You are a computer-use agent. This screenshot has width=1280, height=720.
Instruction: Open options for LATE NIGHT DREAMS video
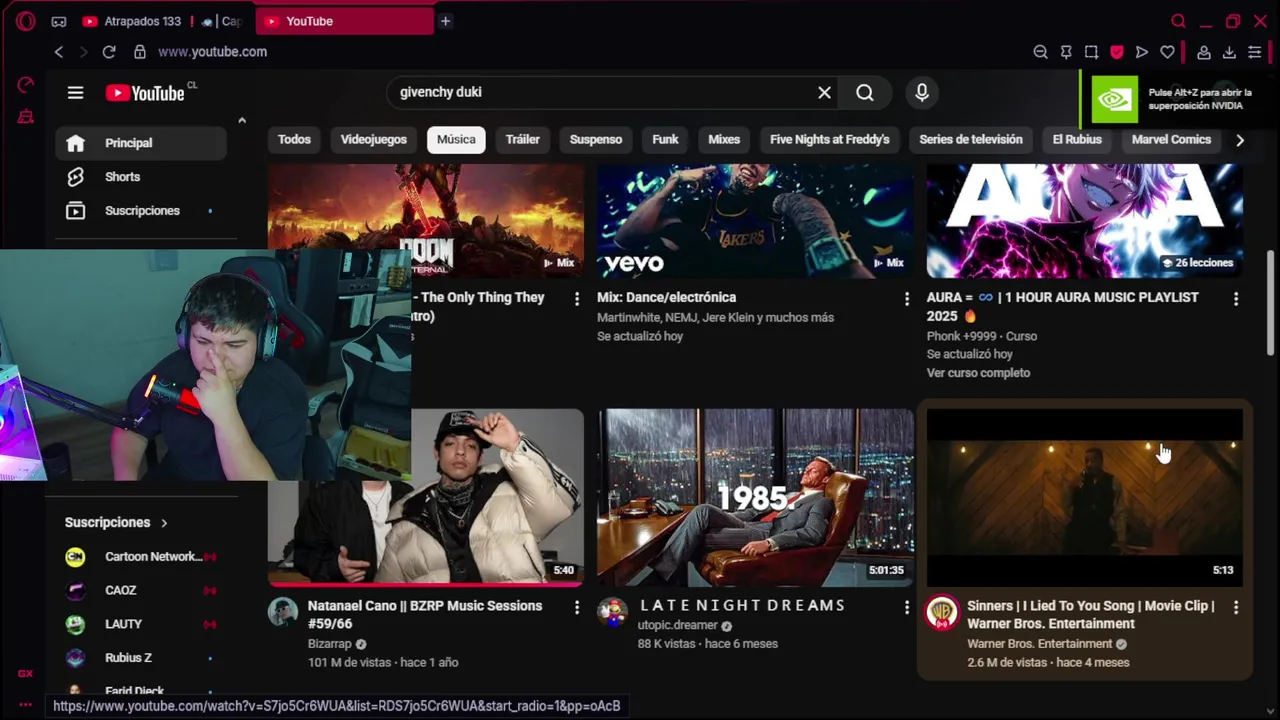point(906,607)
